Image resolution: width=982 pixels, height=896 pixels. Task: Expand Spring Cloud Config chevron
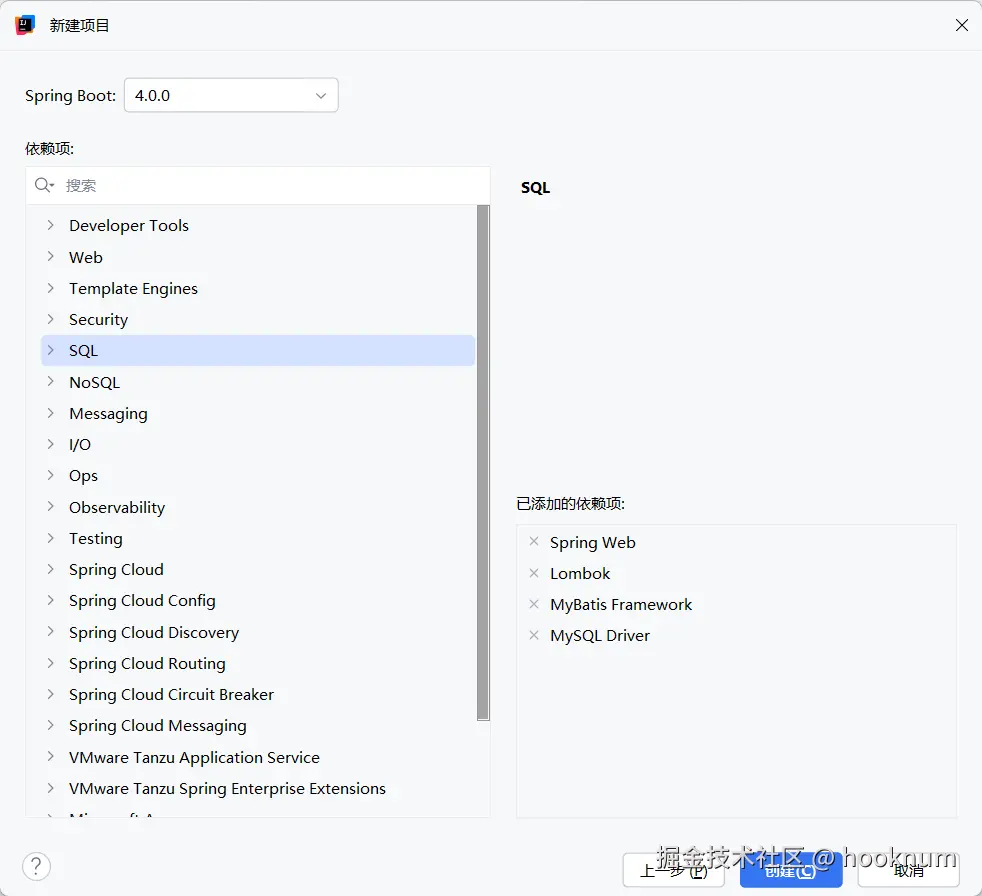[x=51, y=600]
